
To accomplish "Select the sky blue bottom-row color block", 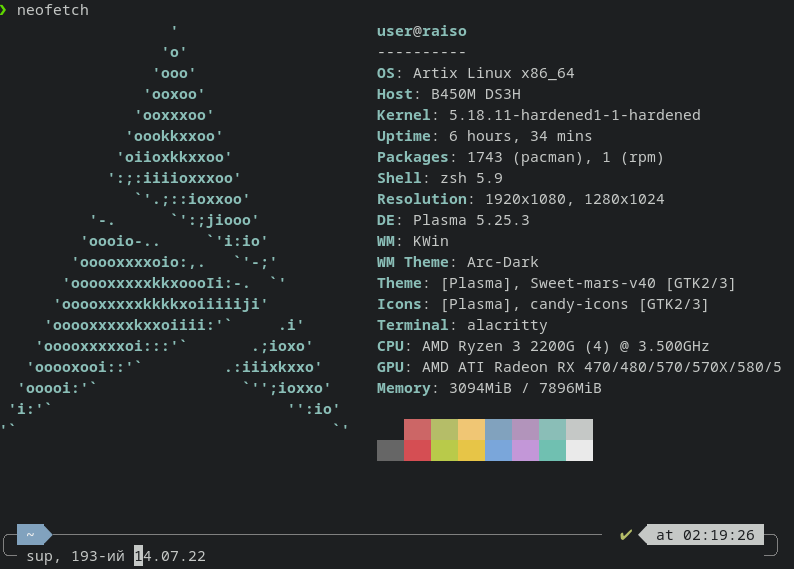I will tap(498, 451).
